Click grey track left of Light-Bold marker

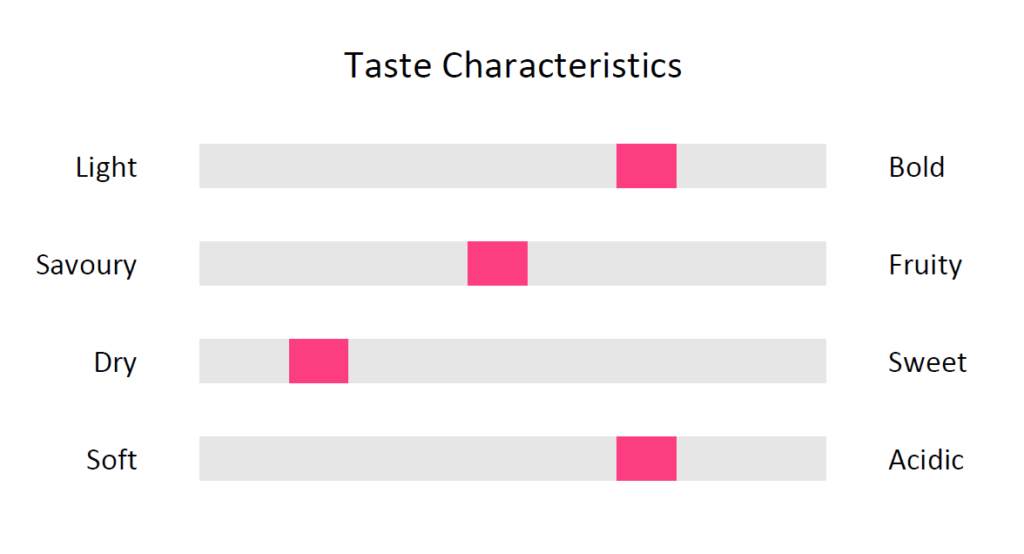tap(408, 166)
